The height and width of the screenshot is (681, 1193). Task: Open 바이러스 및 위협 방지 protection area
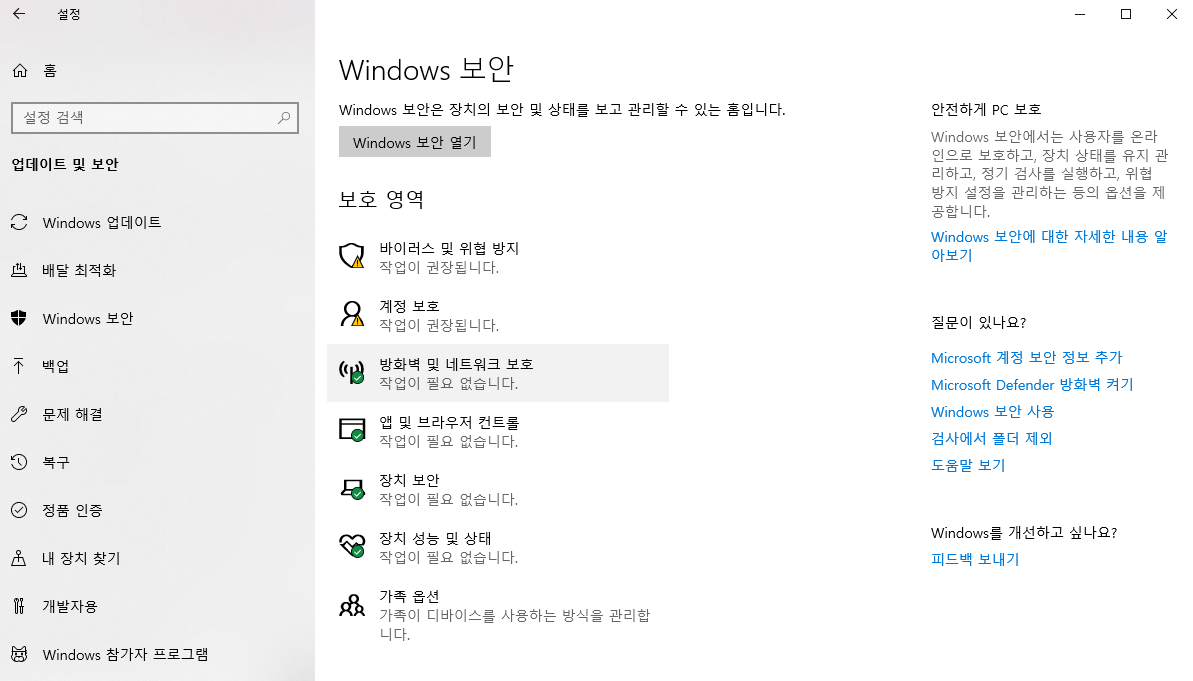[498, 257]
